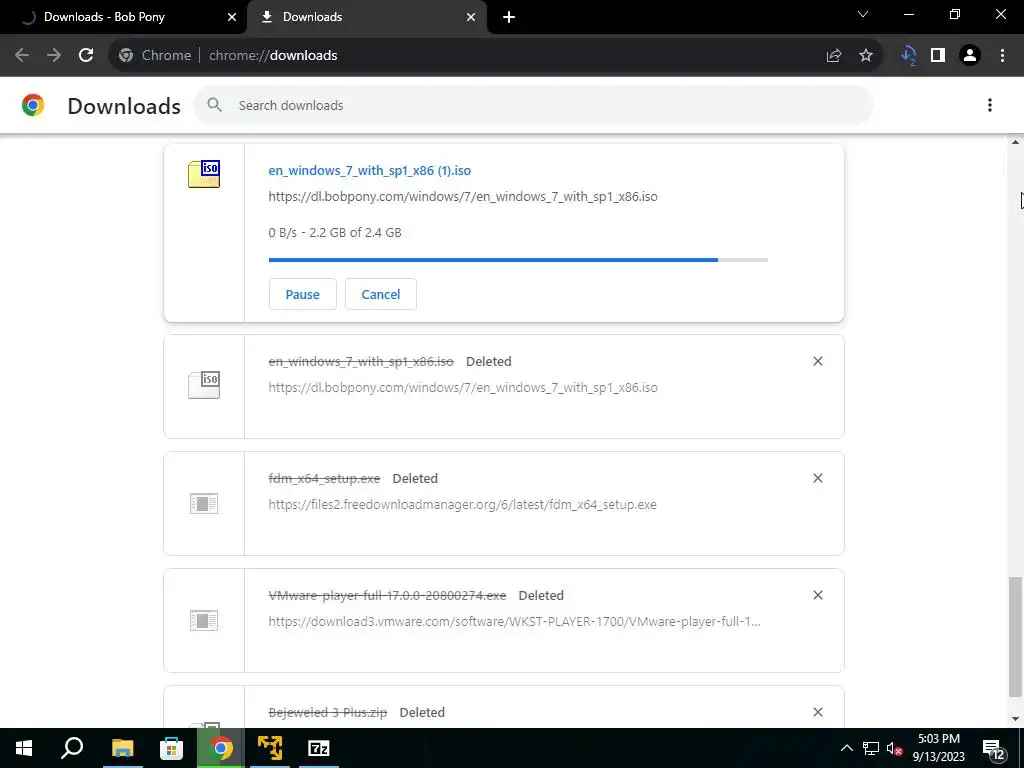Open the Windows Start menu
Viewport: 1024px width, 768px height.
24,748
